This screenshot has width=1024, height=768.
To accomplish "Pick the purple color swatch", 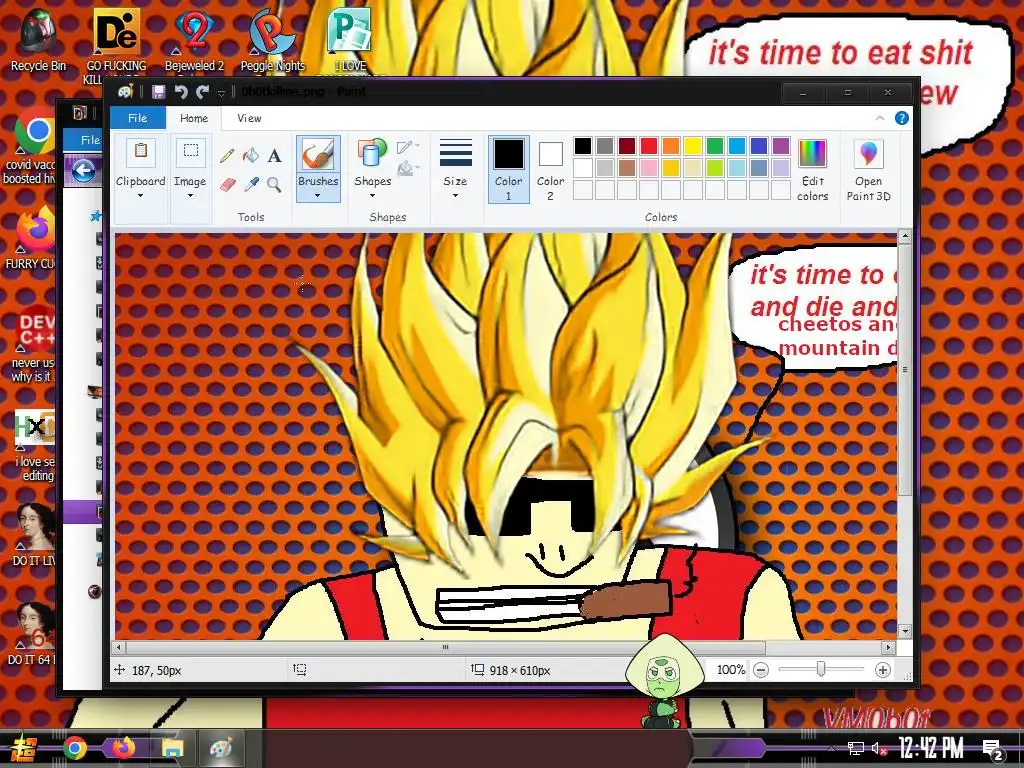I will pyautogui.click(x=780, y=146).
